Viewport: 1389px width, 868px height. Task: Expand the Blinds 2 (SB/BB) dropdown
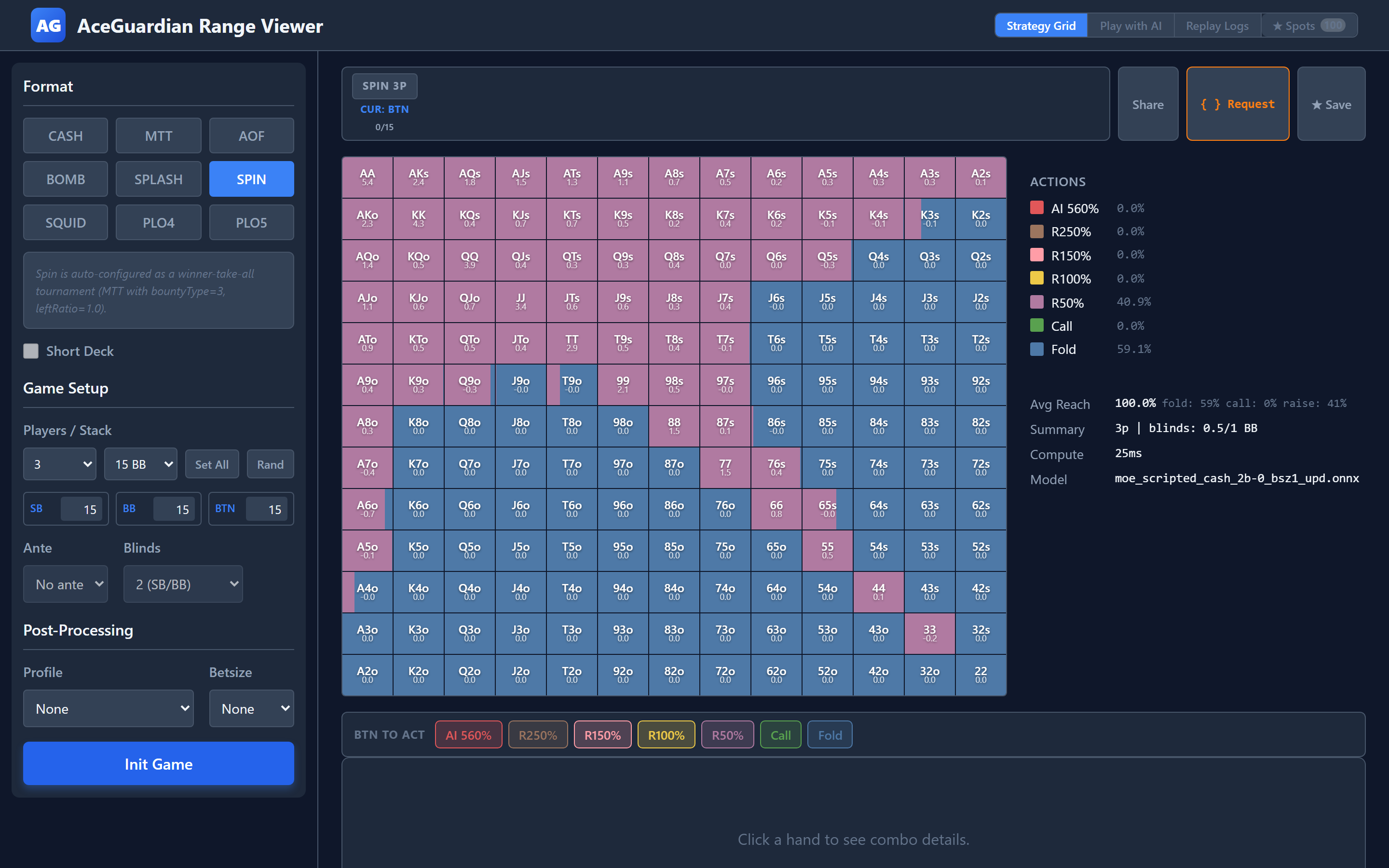(182, 584)
